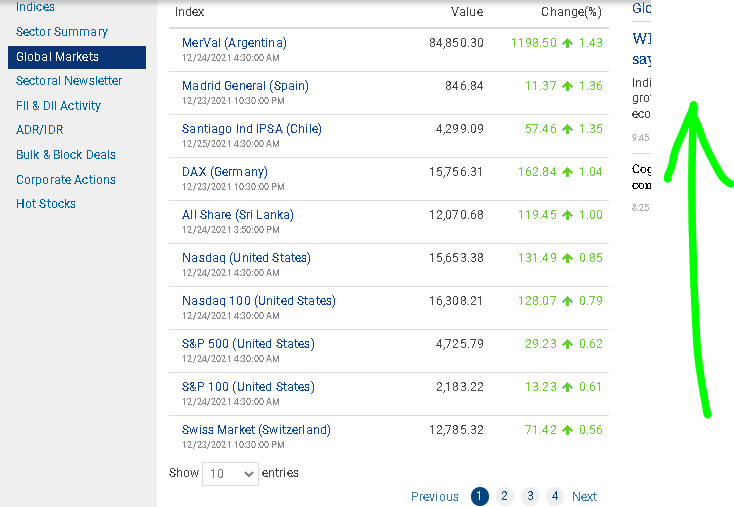The width and height of the screenshot is (734, 507).
Task: Click green up arrow in MerVal row
Action: pyautogui.click(x=567, y=44)
